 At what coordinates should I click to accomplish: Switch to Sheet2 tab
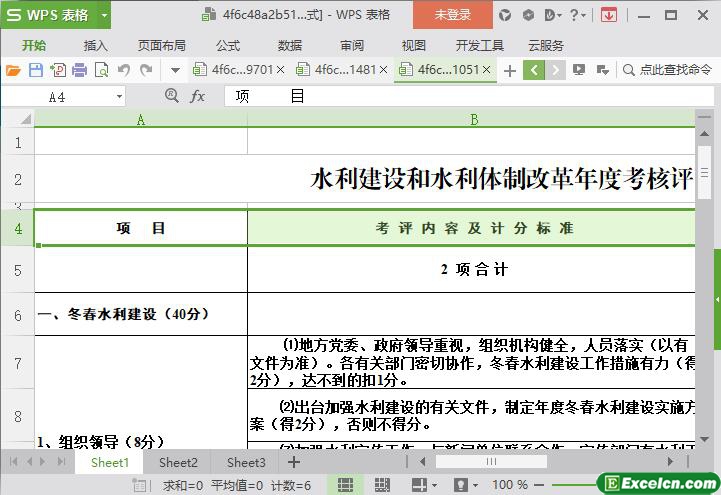click(x=178, y=462)
